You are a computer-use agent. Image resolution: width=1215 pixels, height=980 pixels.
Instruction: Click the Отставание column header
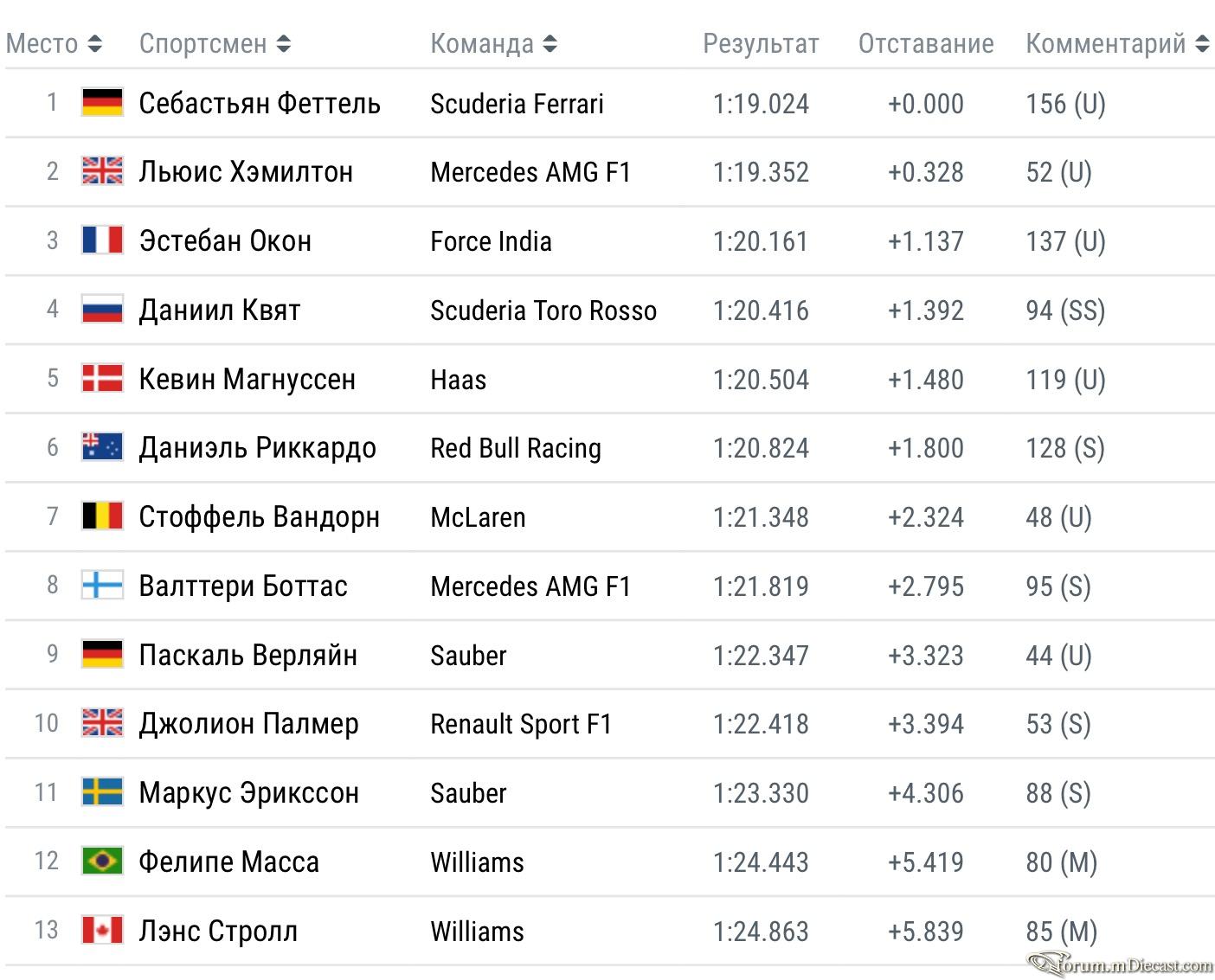tap(926, 43)
